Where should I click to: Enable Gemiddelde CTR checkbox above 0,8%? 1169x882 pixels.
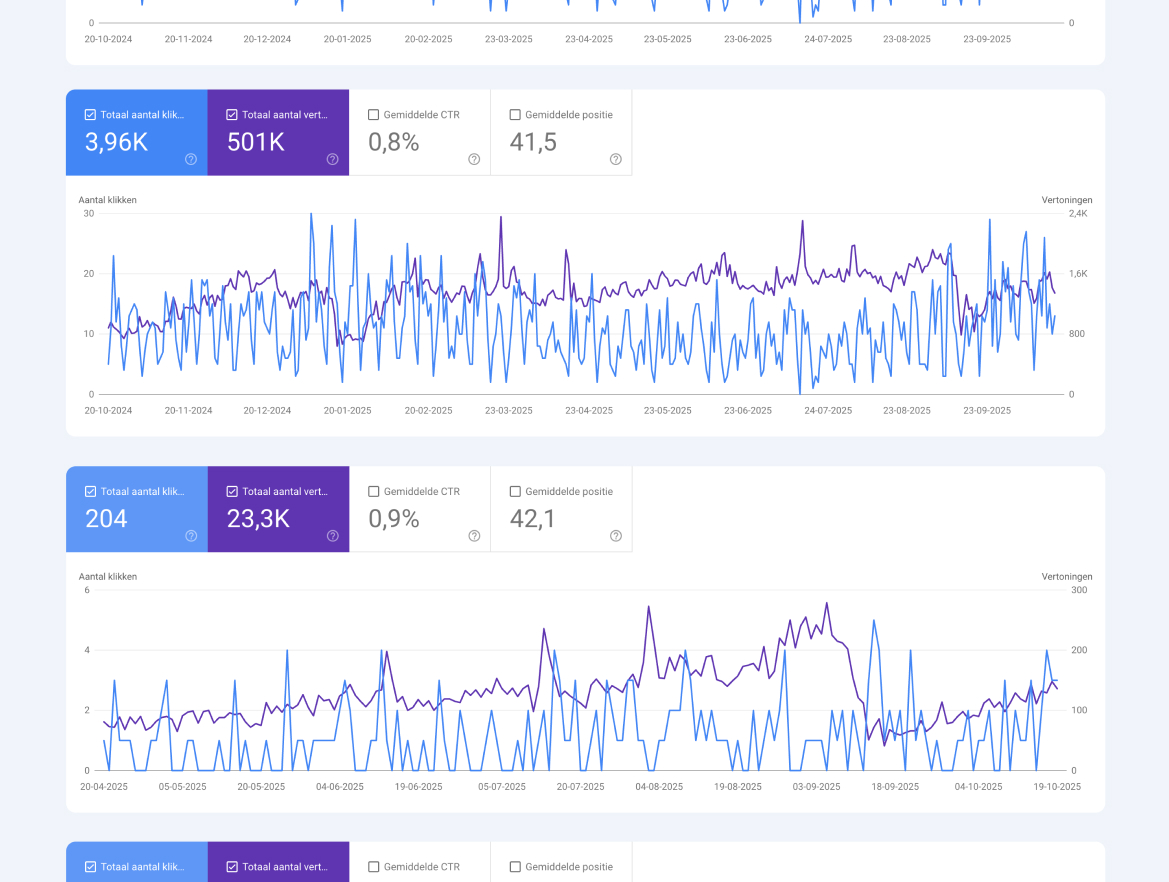[x=374, y=115]
